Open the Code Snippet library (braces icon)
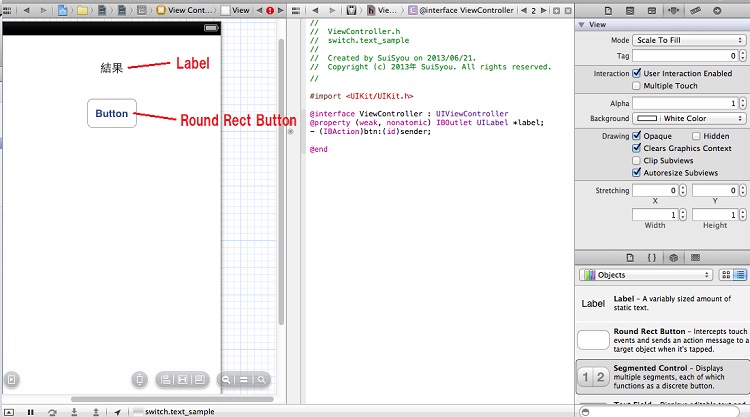The height and width of the screenshot is (417, 750). point(651,257)
